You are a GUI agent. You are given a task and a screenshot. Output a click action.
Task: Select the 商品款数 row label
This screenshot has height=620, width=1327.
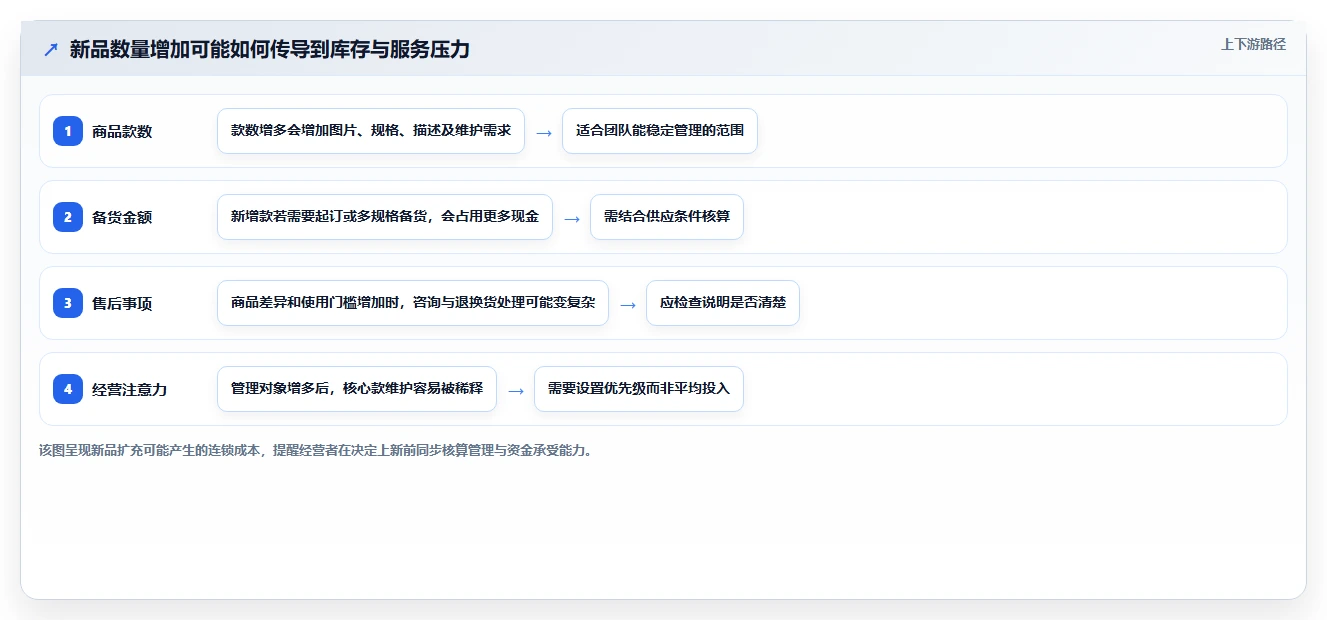click(x=122, y=131)
